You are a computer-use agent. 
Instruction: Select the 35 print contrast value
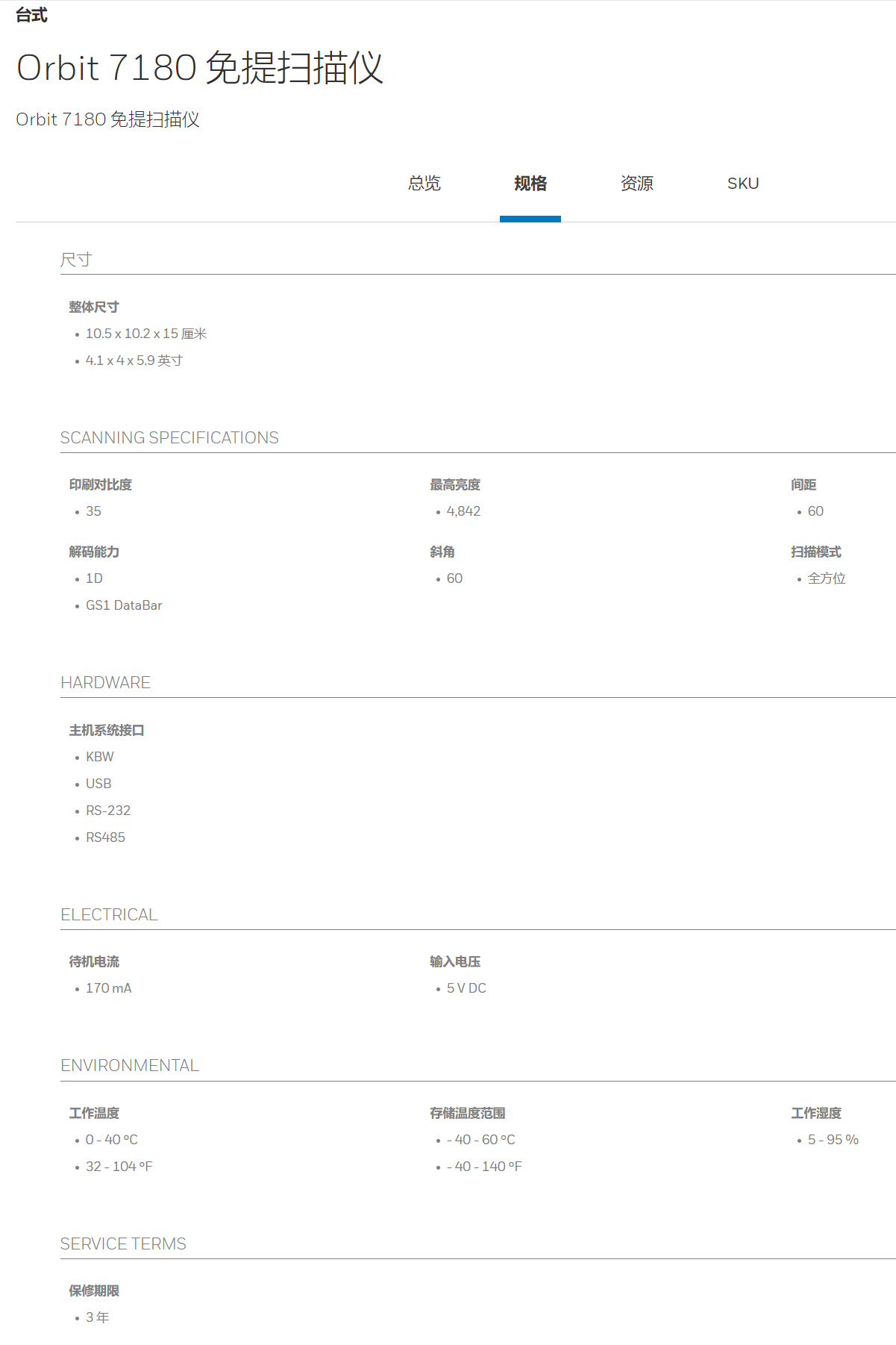(x=93, y=511)
